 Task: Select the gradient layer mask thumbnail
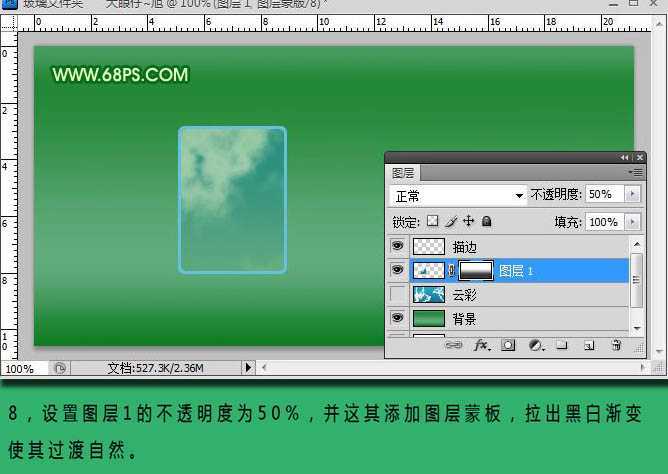tap(476, 270)
